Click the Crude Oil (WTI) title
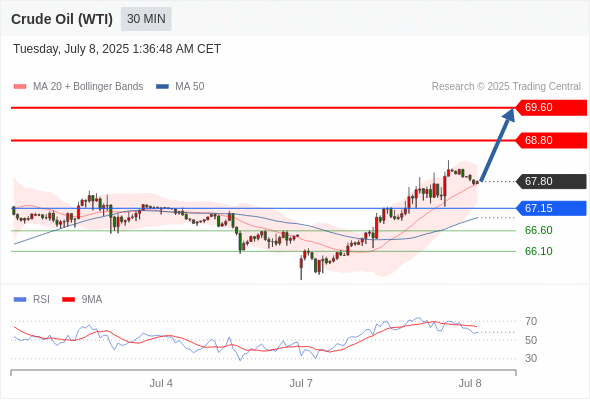Screen dimensions: 590x400 [62, 19]
